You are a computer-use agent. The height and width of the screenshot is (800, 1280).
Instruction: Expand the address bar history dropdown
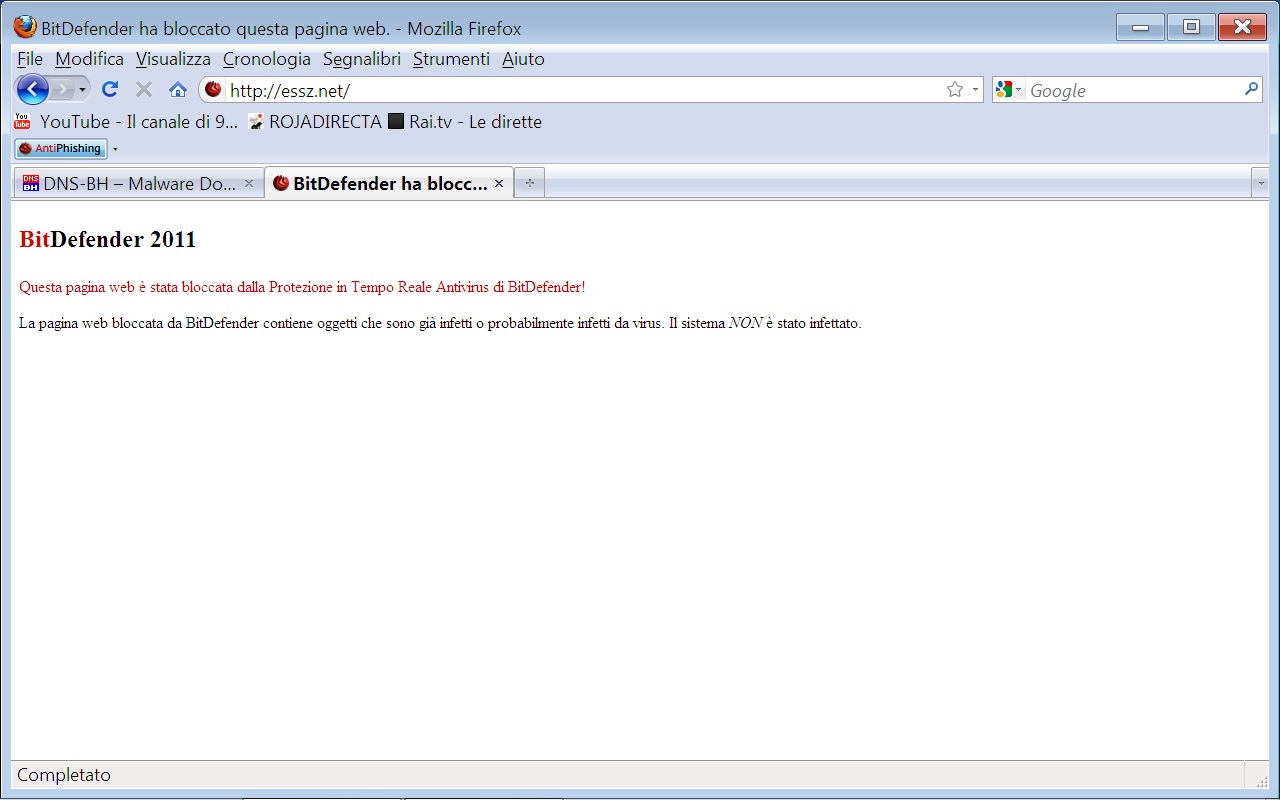click(x=975, y=90)
